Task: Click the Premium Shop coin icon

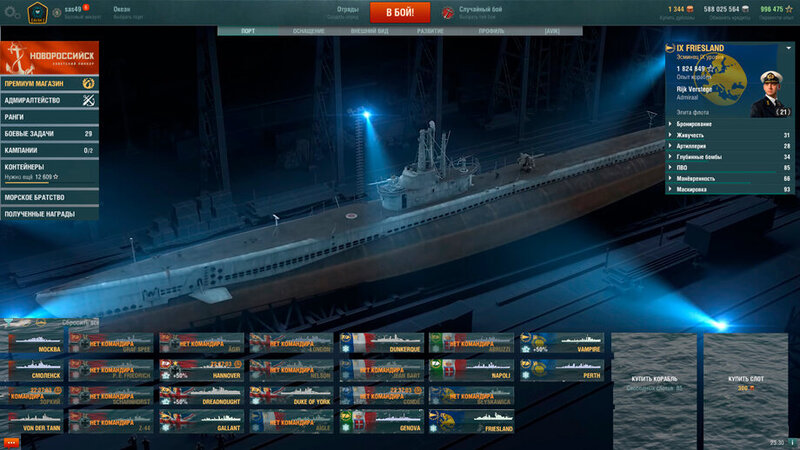Action: (x=88, y=83)
